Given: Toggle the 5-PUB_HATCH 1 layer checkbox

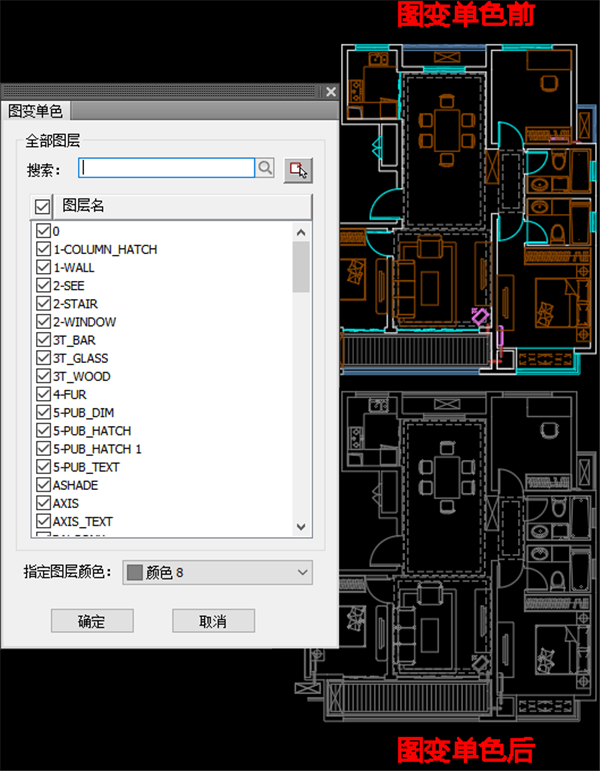Looking at the screenshot, I should pyautogui.click(x=43, y=449).
